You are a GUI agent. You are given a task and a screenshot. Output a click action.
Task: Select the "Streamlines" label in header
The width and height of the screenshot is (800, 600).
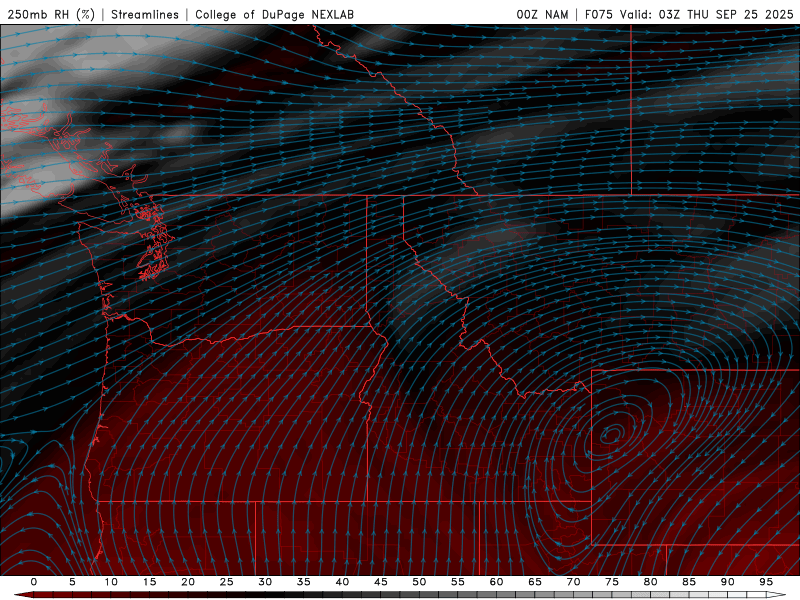tap(145, 14)
